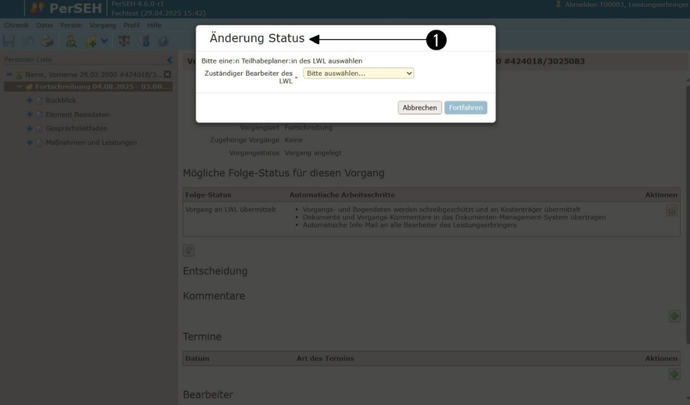Click the Fortfahren button

coord(465,107)
